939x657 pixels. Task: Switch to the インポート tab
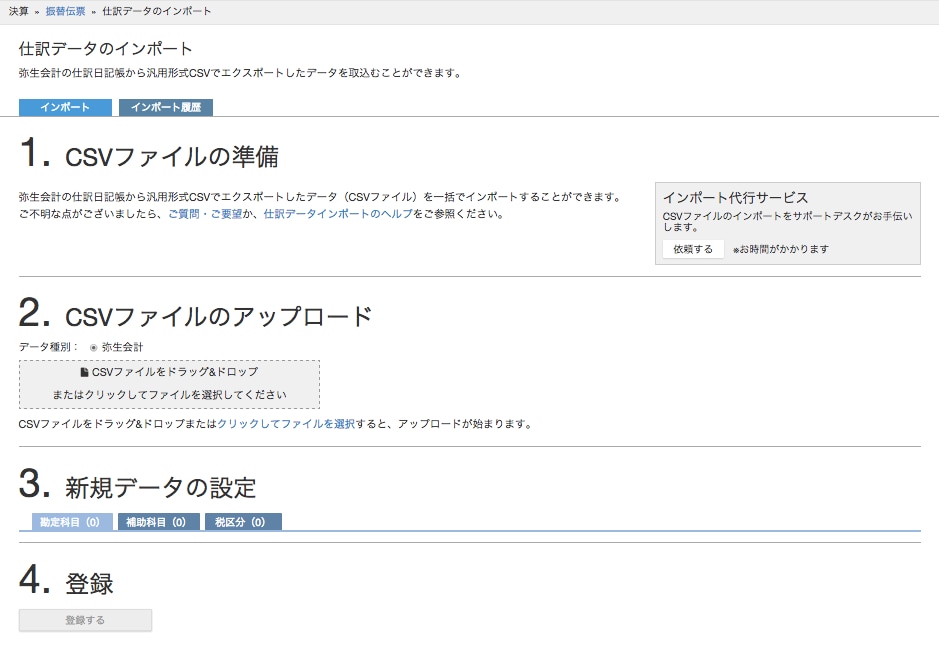pos(65,107)
